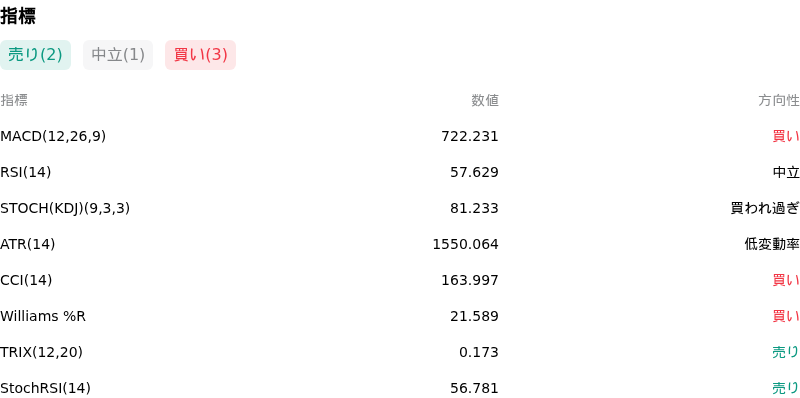The image size is (800, 398).
Task: Select the Williams %R indicator
Action: point(43,316)
